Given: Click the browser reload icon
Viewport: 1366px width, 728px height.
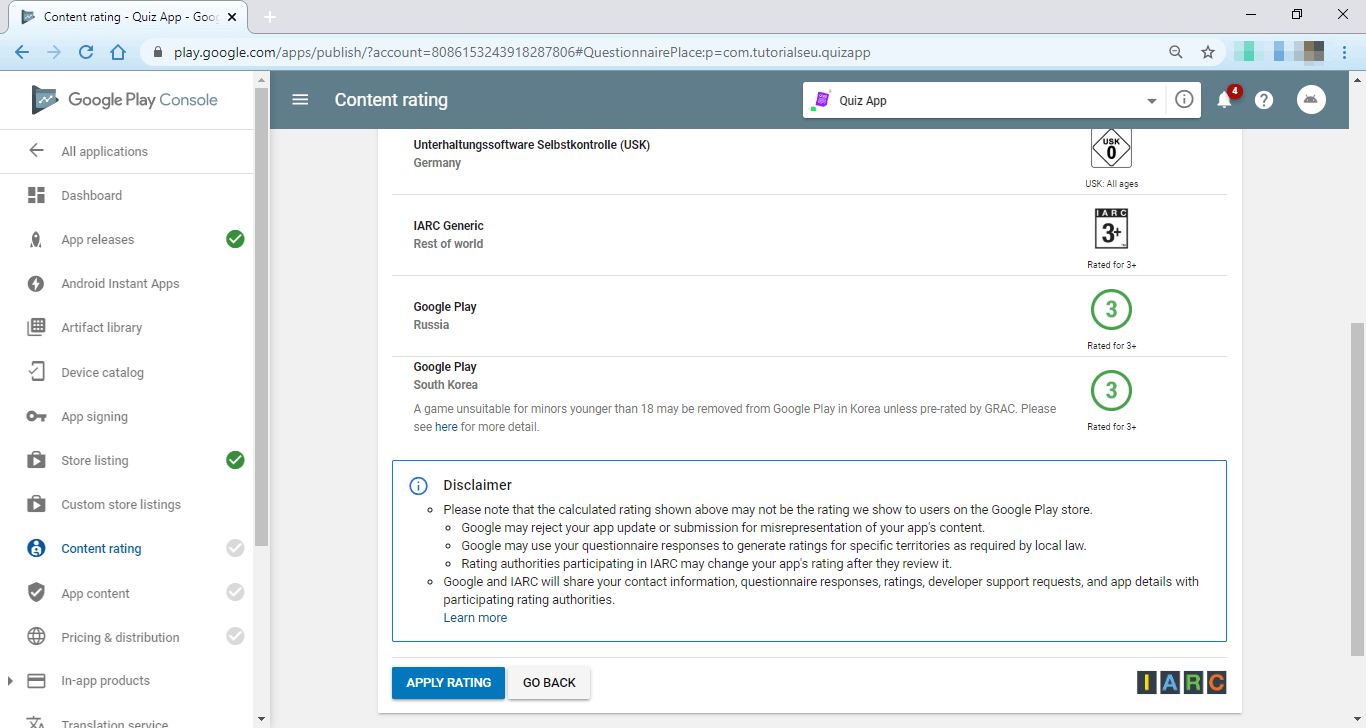Looking at the screenshot, I should [x=86, y=52].
